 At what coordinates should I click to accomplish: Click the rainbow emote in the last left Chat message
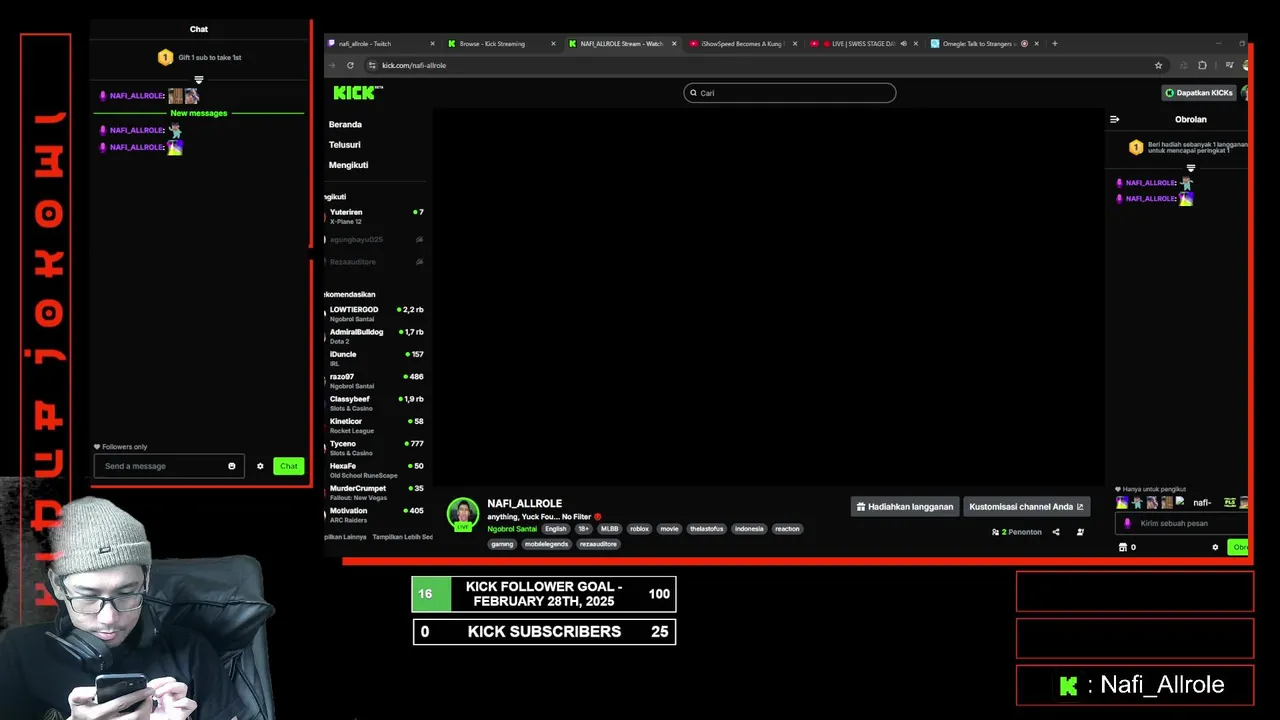pos(175,147)
